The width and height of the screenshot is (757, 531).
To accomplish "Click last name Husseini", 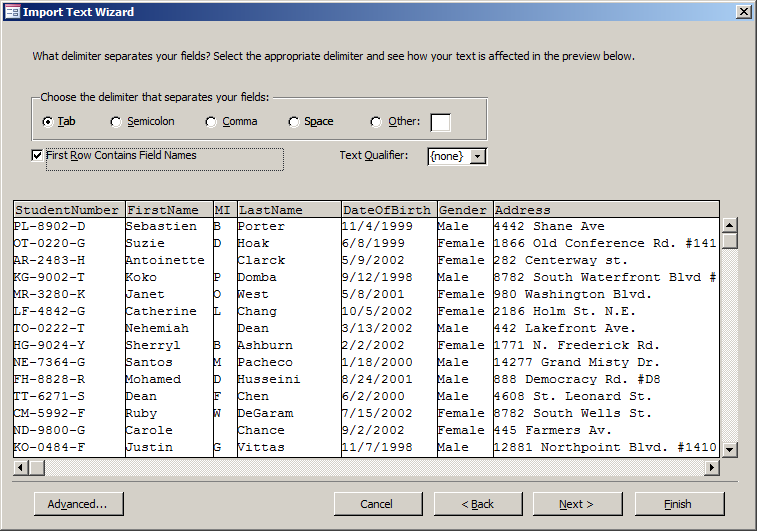I will [269, 379].
